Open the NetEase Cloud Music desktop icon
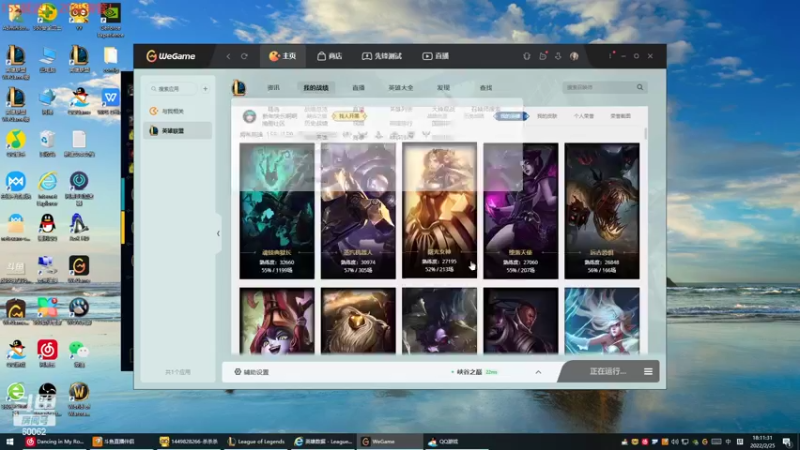Screen dimensions: 800x450 coord(47,354)
